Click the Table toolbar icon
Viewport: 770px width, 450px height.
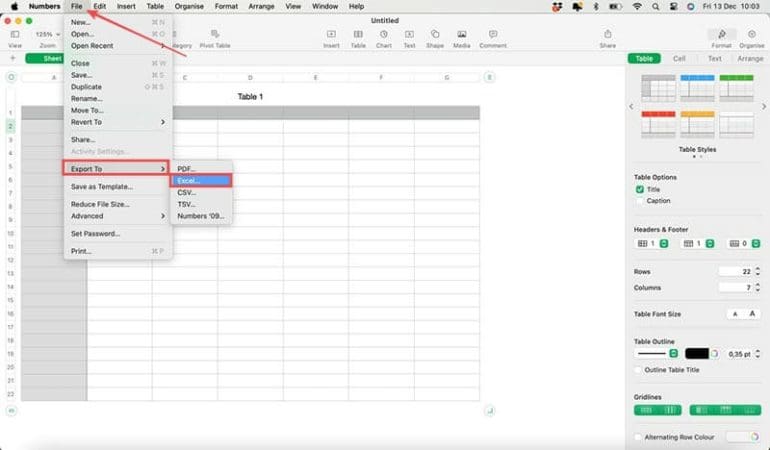click(x=358, y=34)
